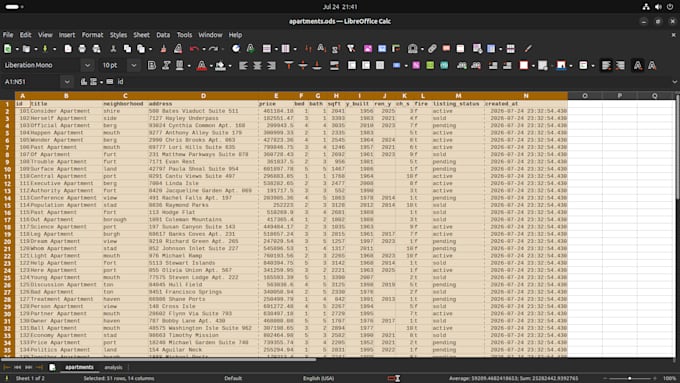The height and width of the screenshot is (383, 680).
Task: Expand the formula bar
Action: [674, 82]
